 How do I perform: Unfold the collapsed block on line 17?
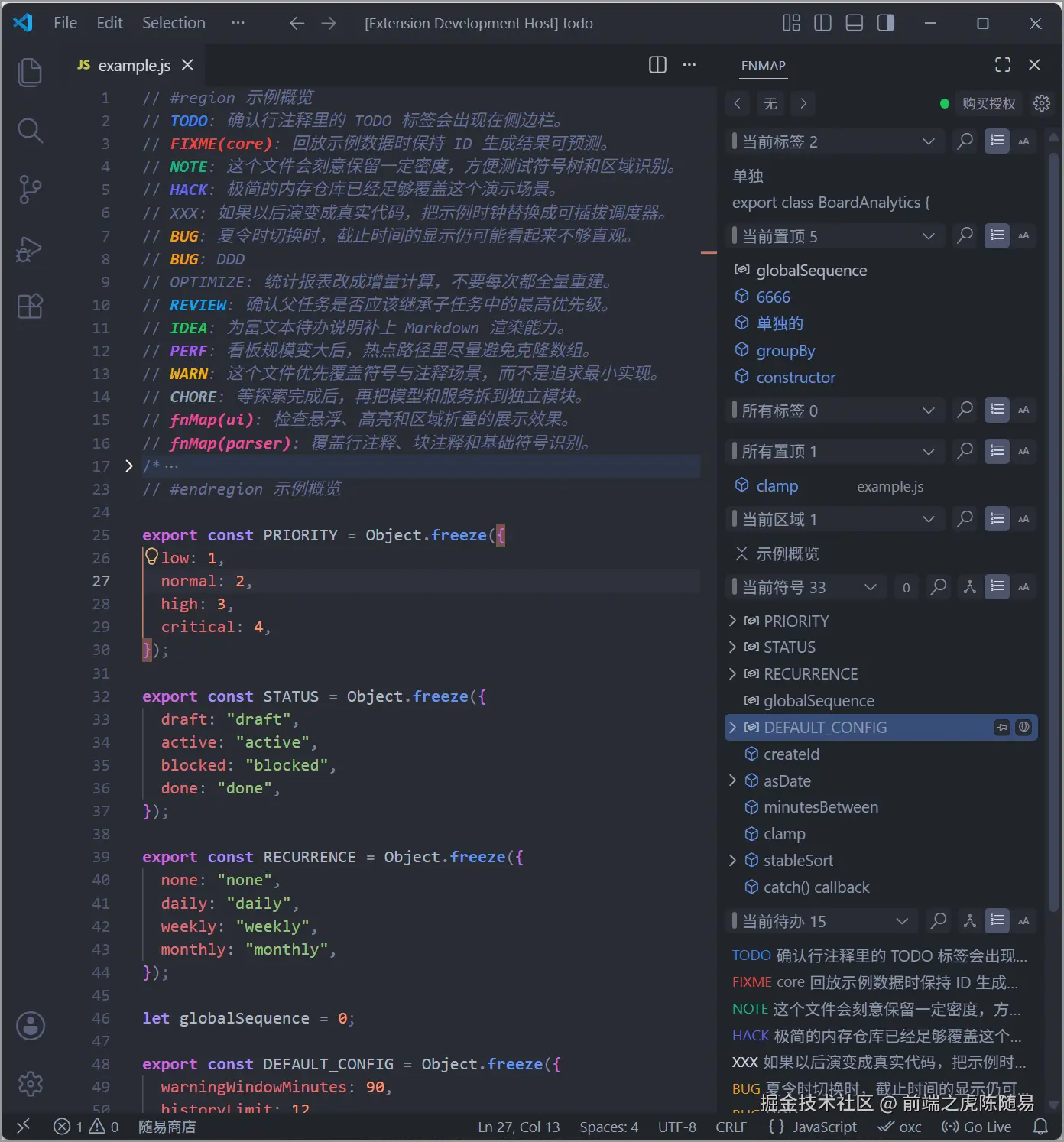pos(129,466)
